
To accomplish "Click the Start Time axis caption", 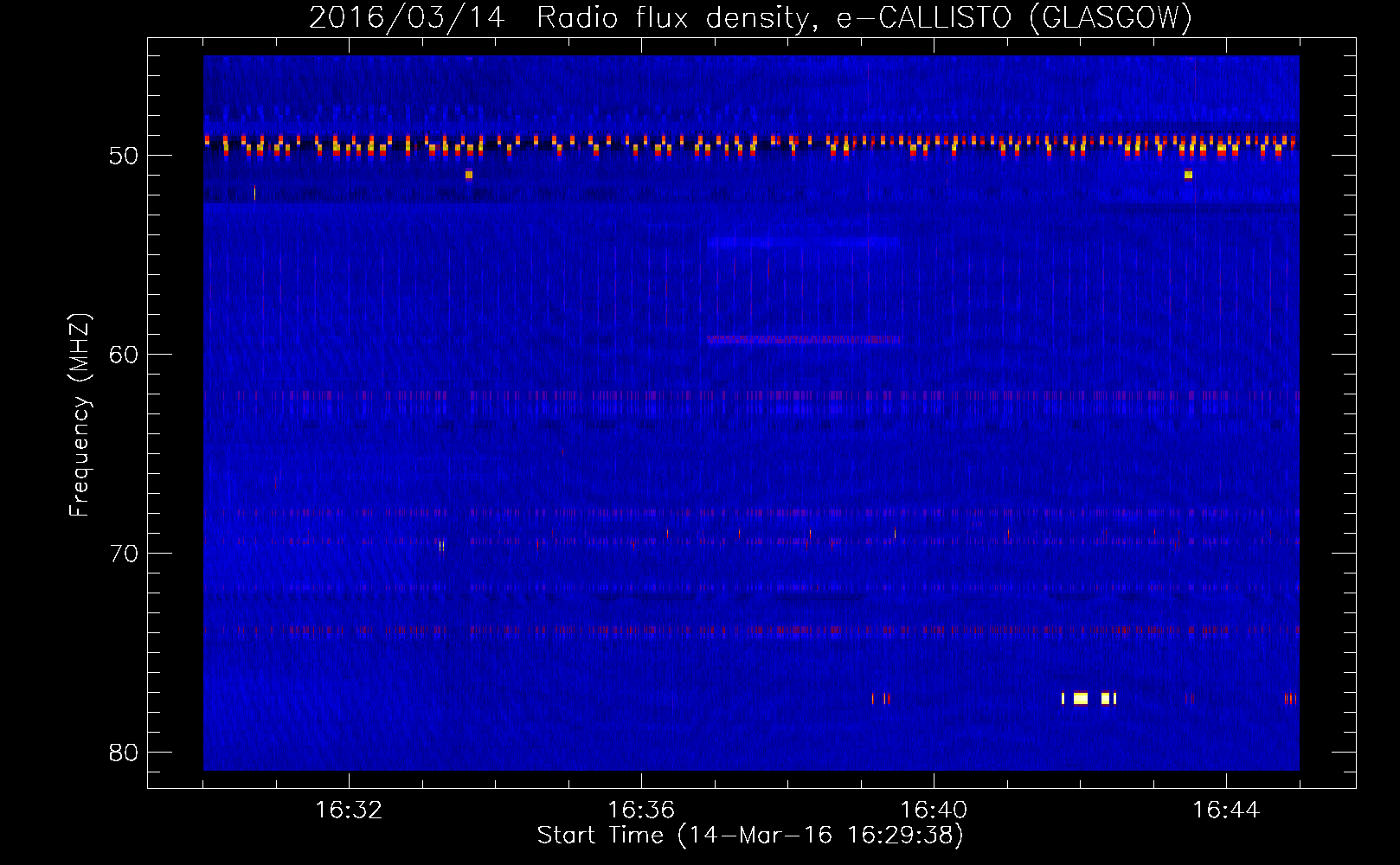I will click(x=750, y=836).
